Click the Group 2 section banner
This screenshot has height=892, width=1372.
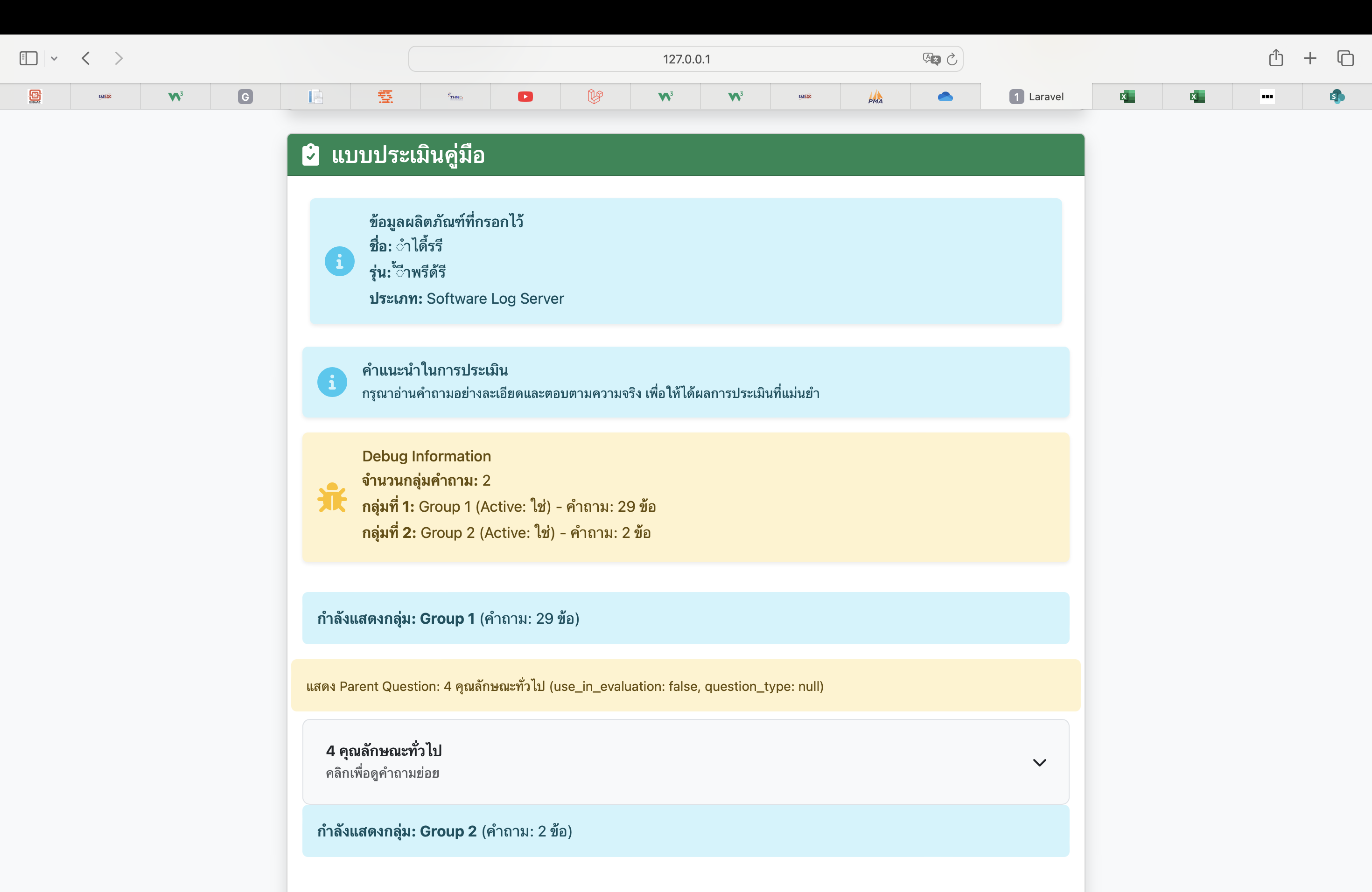686,831
